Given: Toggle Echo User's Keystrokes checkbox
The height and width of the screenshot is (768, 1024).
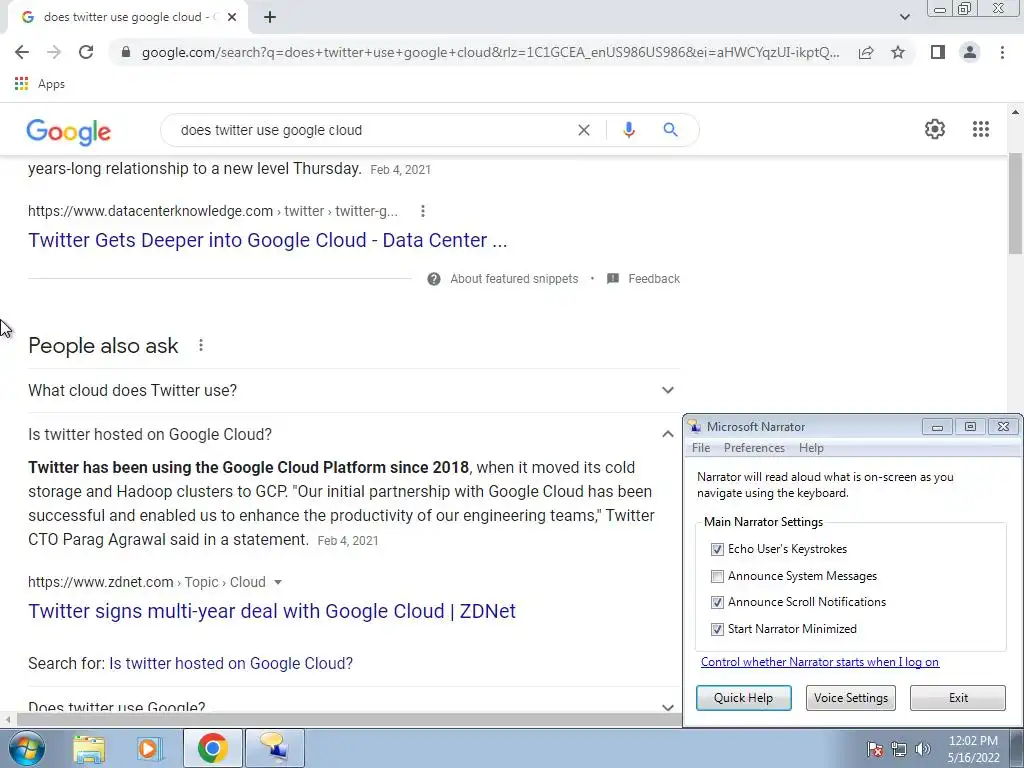Looking at the screenshot, I should coord(717,549).
